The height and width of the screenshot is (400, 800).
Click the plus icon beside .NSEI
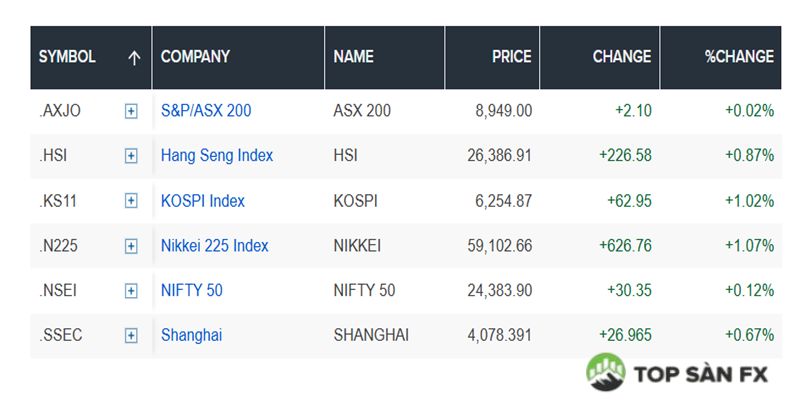tap(131, 291)
